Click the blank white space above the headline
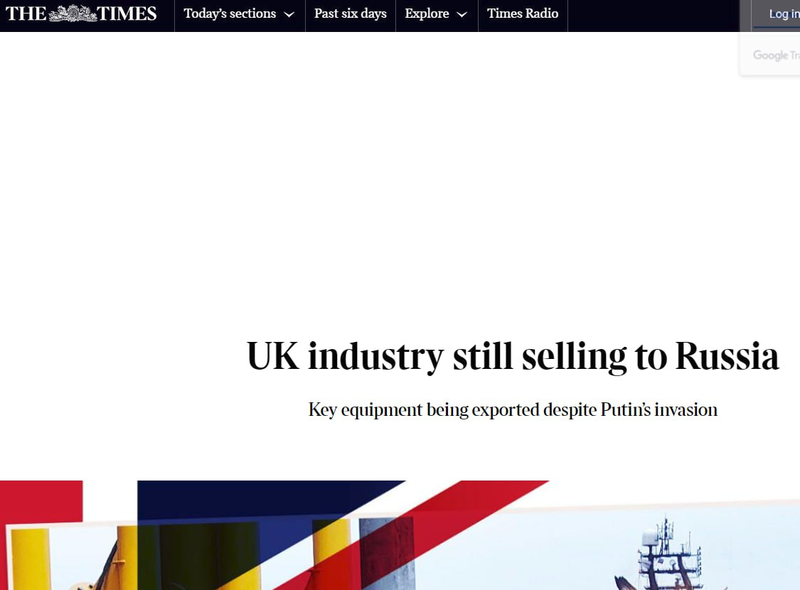The image size is (800, 590). (x=400, y=180)
